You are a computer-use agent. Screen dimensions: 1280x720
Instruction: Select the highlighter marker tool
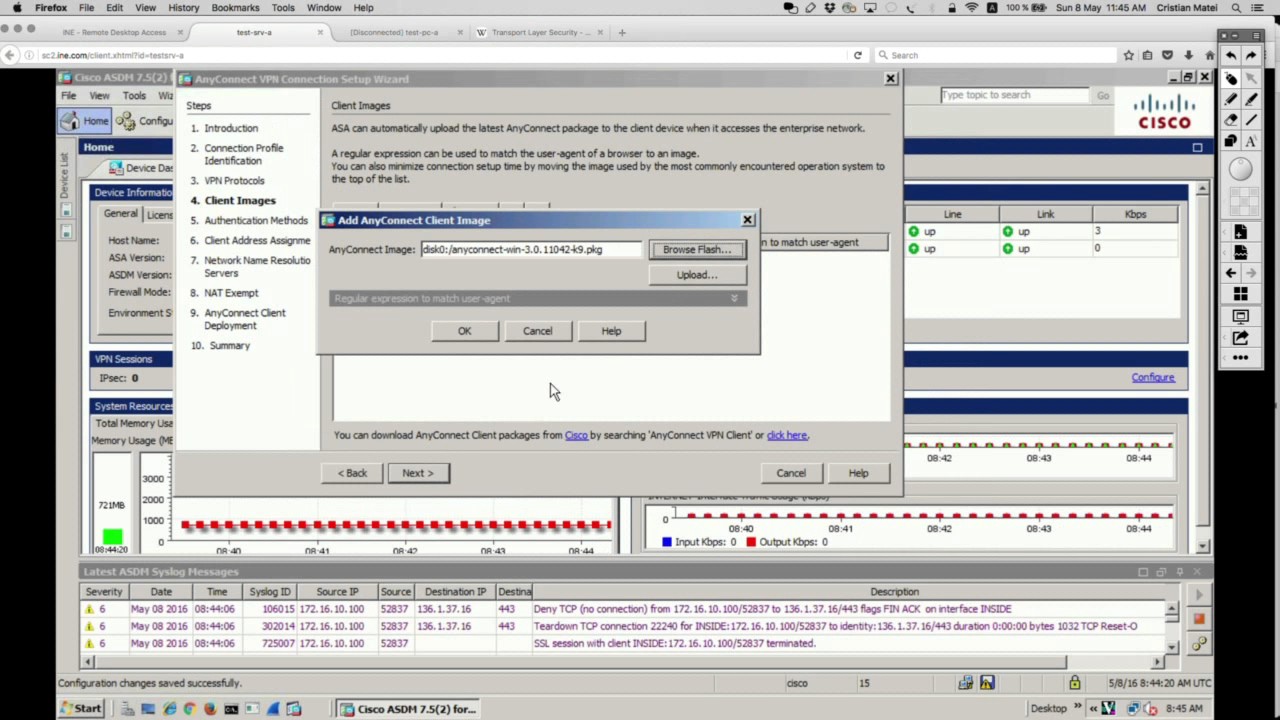[1251, 98]
